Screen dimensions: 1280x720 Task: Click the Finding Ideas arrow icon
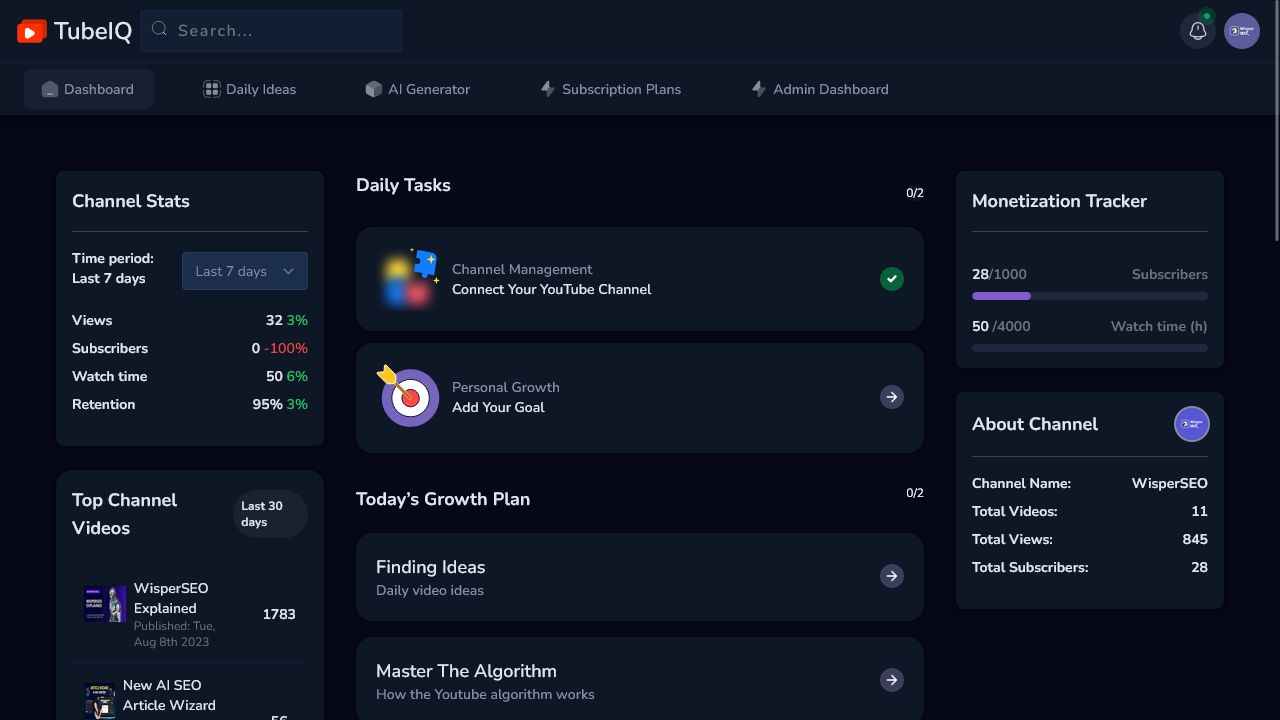(891, 576)
